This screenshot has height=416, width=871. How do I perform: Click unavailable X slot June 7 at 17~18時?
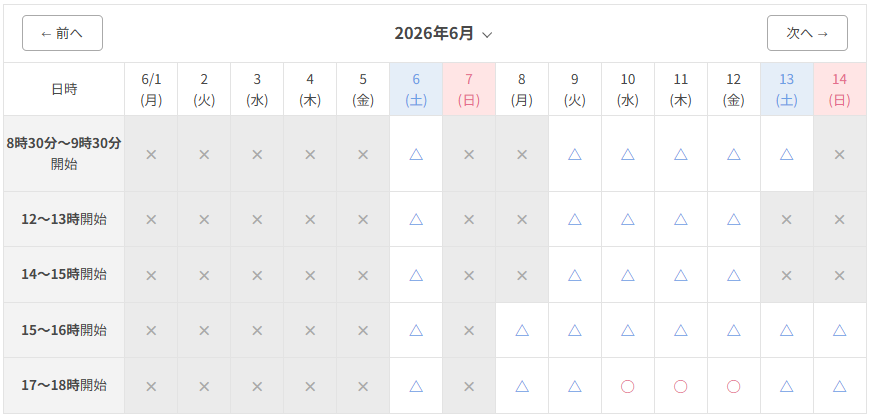469,386
